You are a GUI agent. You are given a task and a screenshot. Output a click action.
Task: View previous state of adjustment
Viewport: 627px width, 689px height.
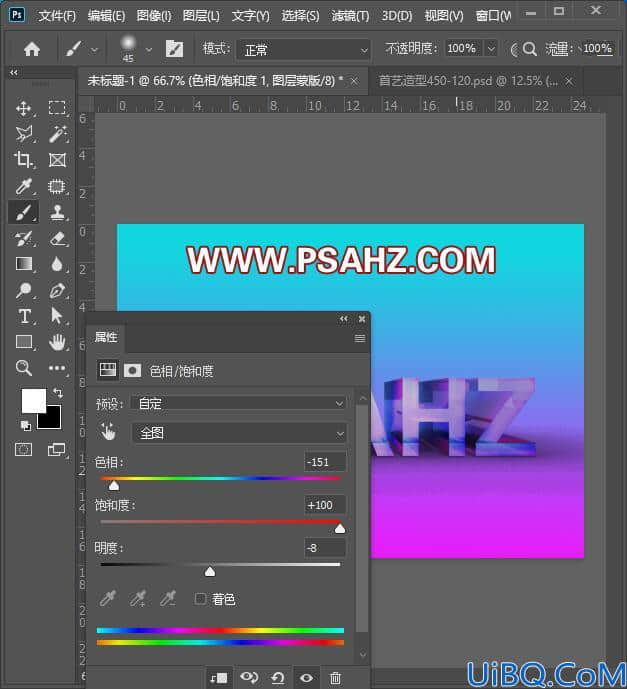pos(249,678)
